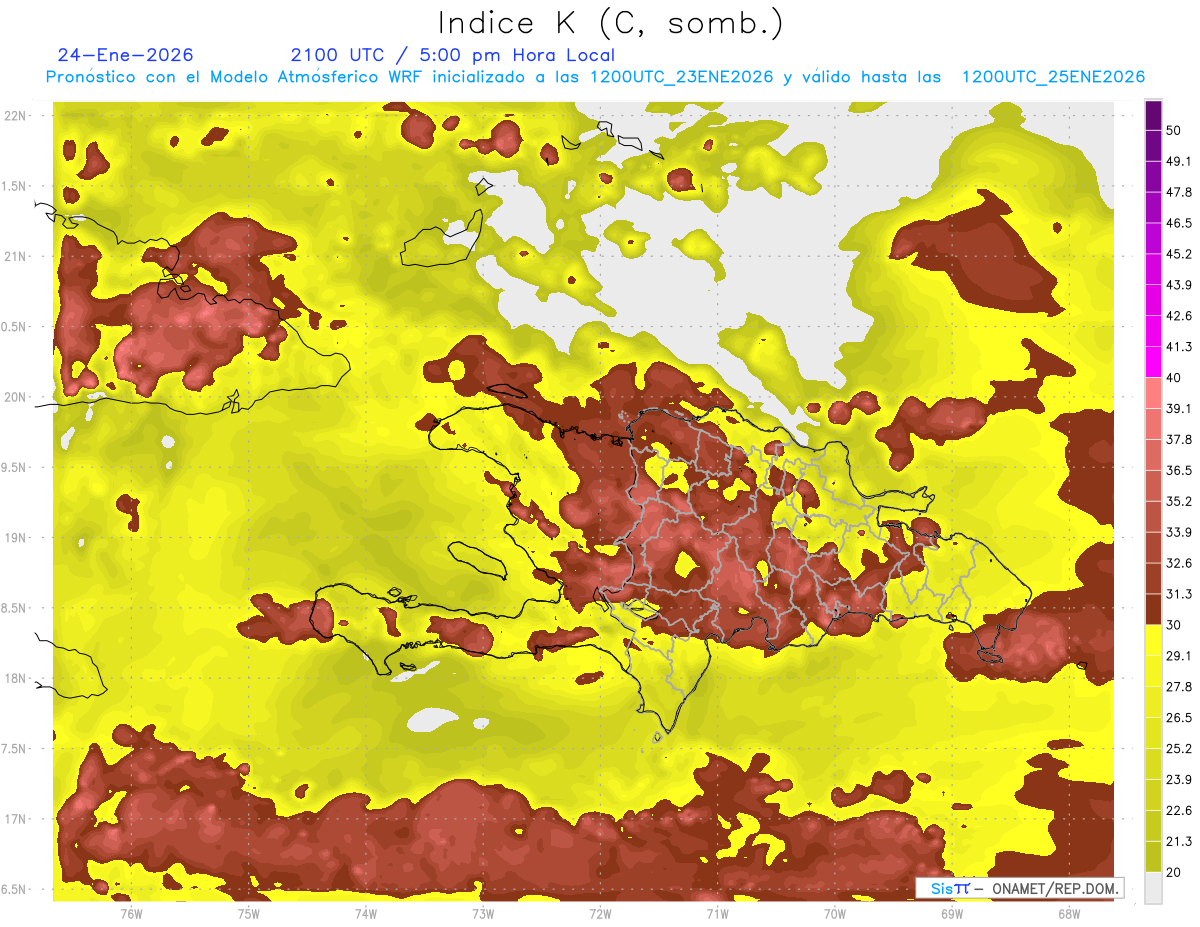Screen dimensions: 1200x927
Task: Click longitude label '73W'
Action: tap(483, 914)
